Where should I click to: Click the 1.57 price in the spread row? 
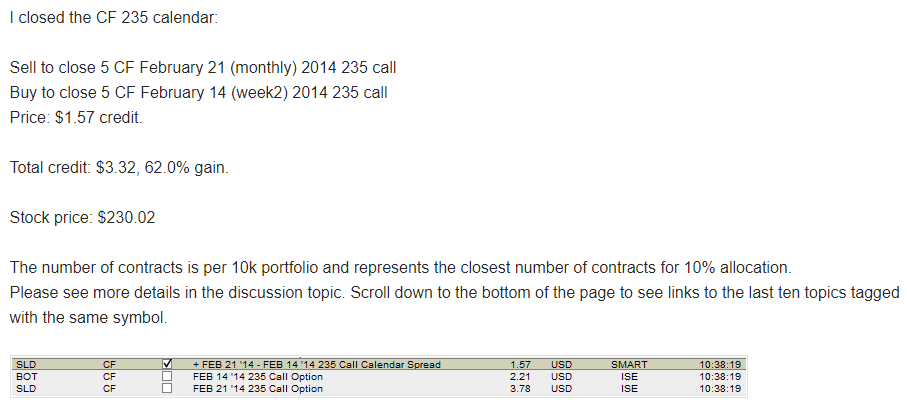point(520,364)
